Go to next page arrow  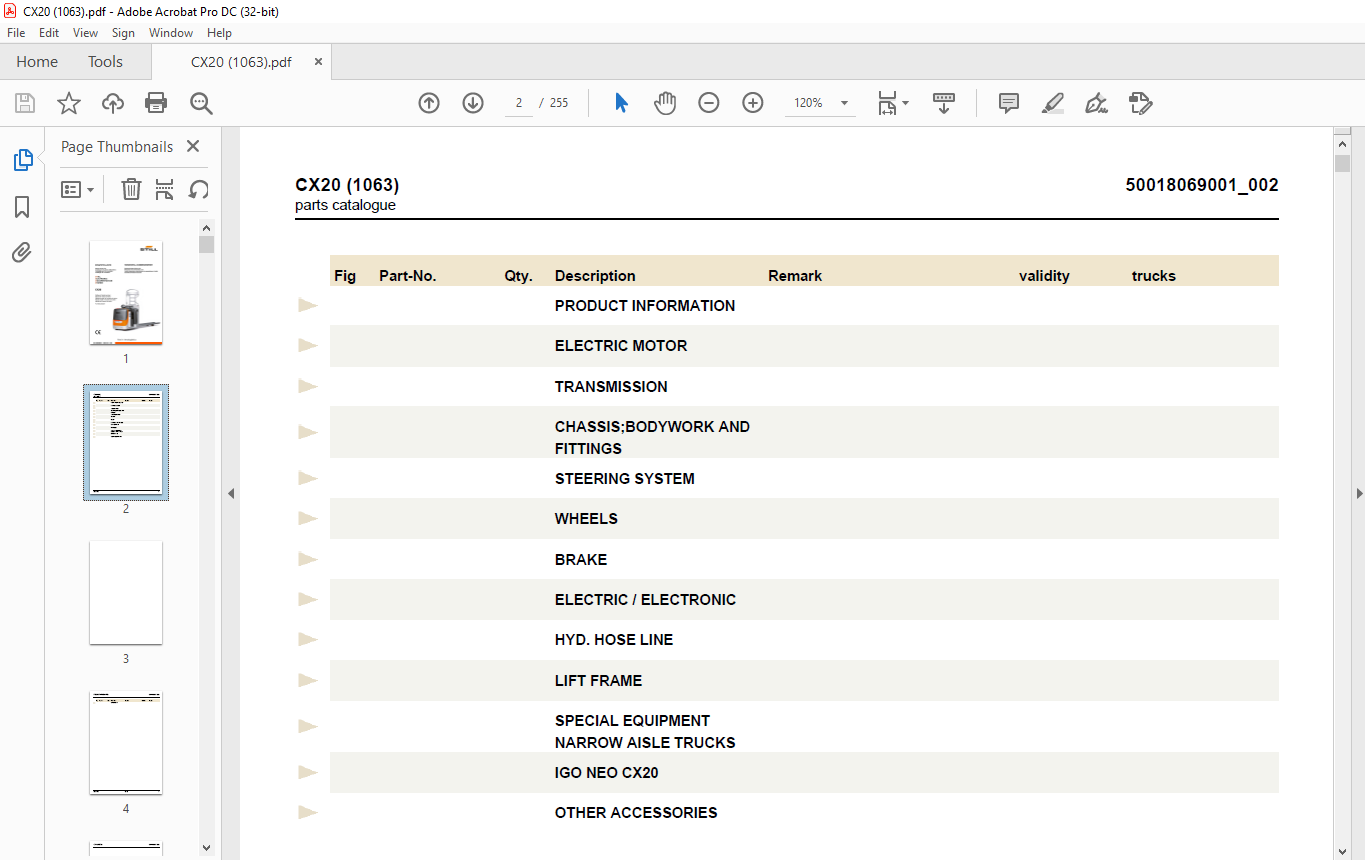point(473,103)
